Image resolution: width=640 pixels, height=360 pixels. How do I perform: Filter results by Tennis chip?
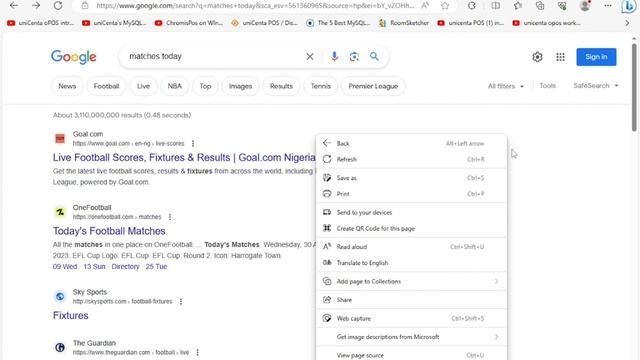tap(320, 86)
